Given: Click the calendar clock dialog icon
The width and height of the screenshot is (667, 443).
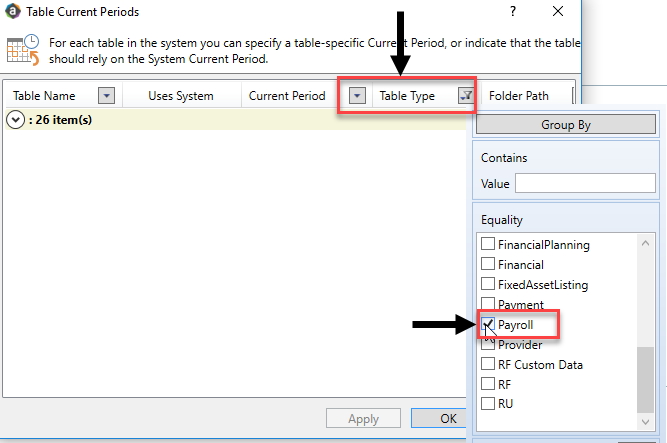Looking at the screenshot, I should click(22, 51).
